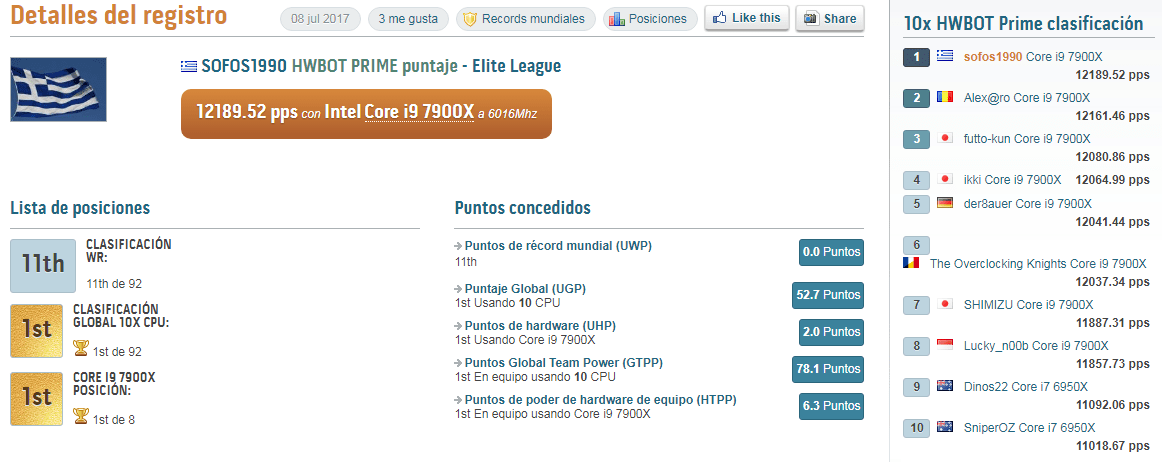
Task: Click the 12161.46 pps score text
Action: pyautogui.click(x=1112, y=116)
